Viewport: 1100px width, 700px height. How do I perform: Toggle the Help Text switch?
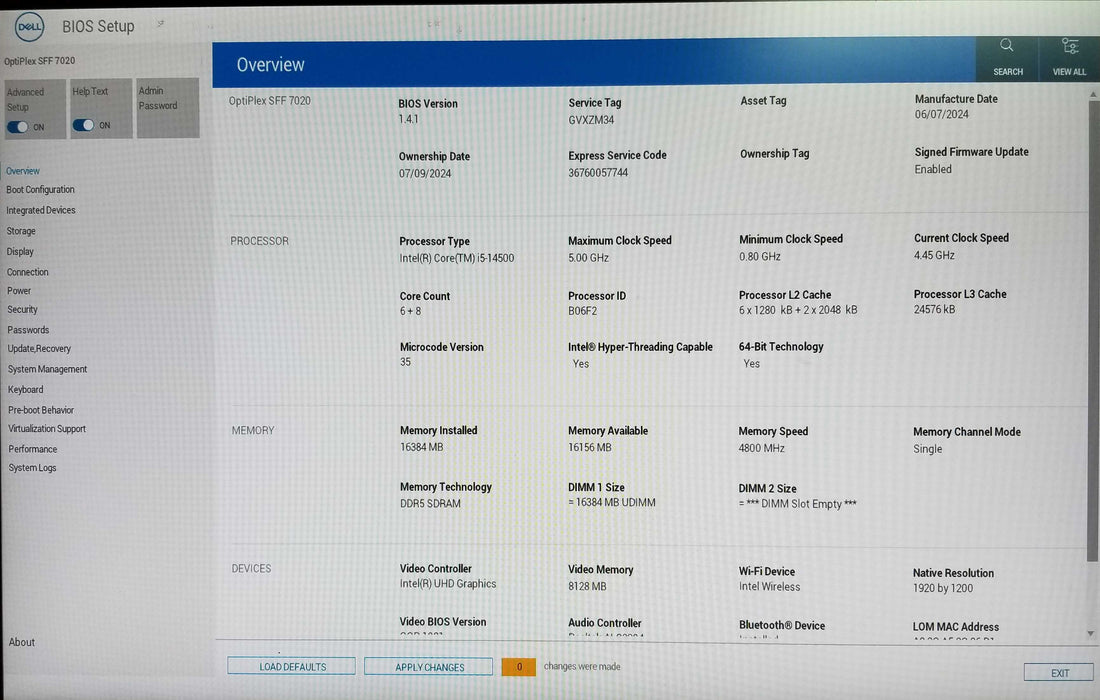pyautogui.click(x=83, y=125)
